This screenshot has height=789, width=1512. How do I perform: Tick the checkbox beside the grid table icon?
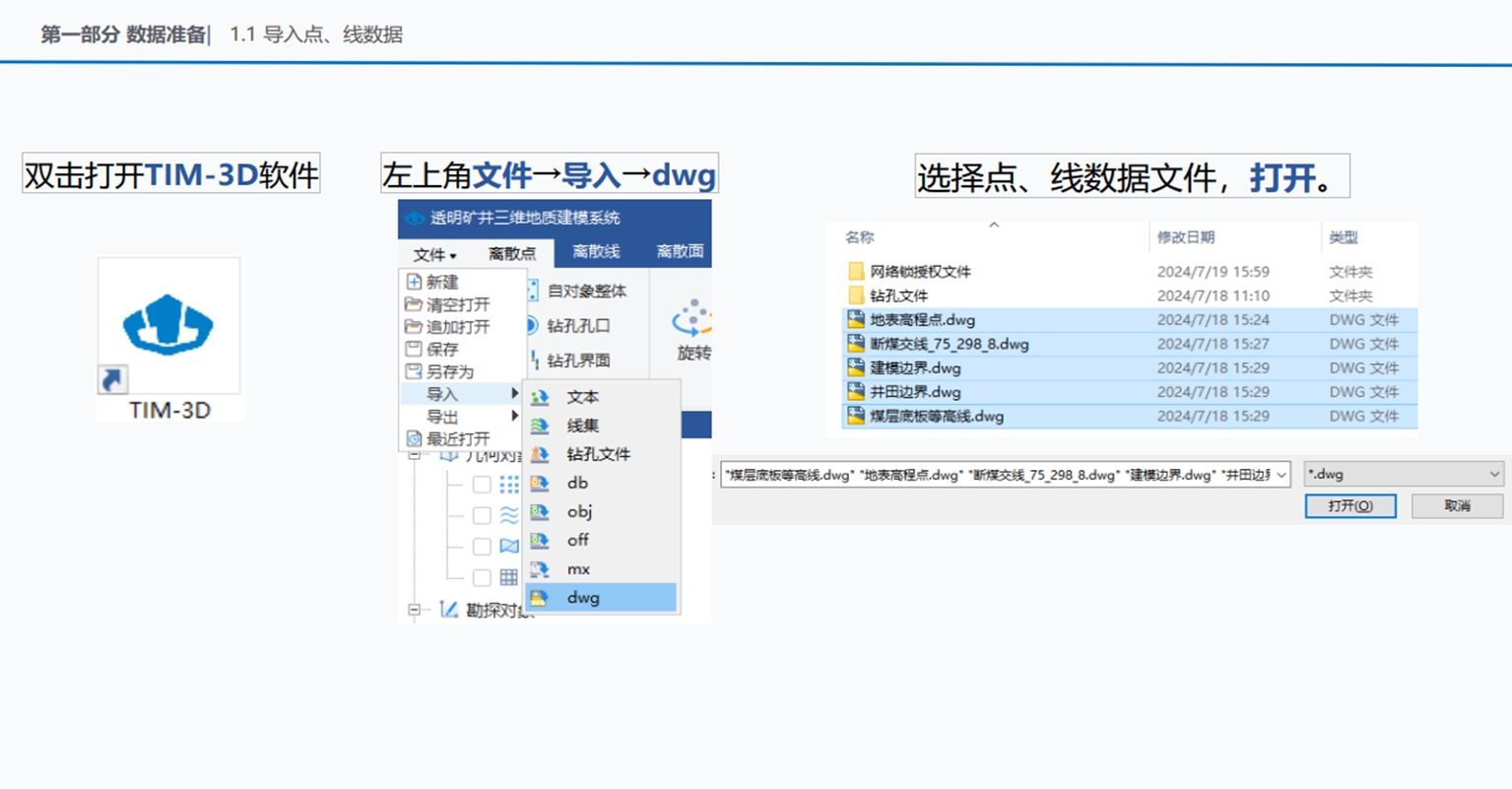pyautogui.click(x=482, y=577)
